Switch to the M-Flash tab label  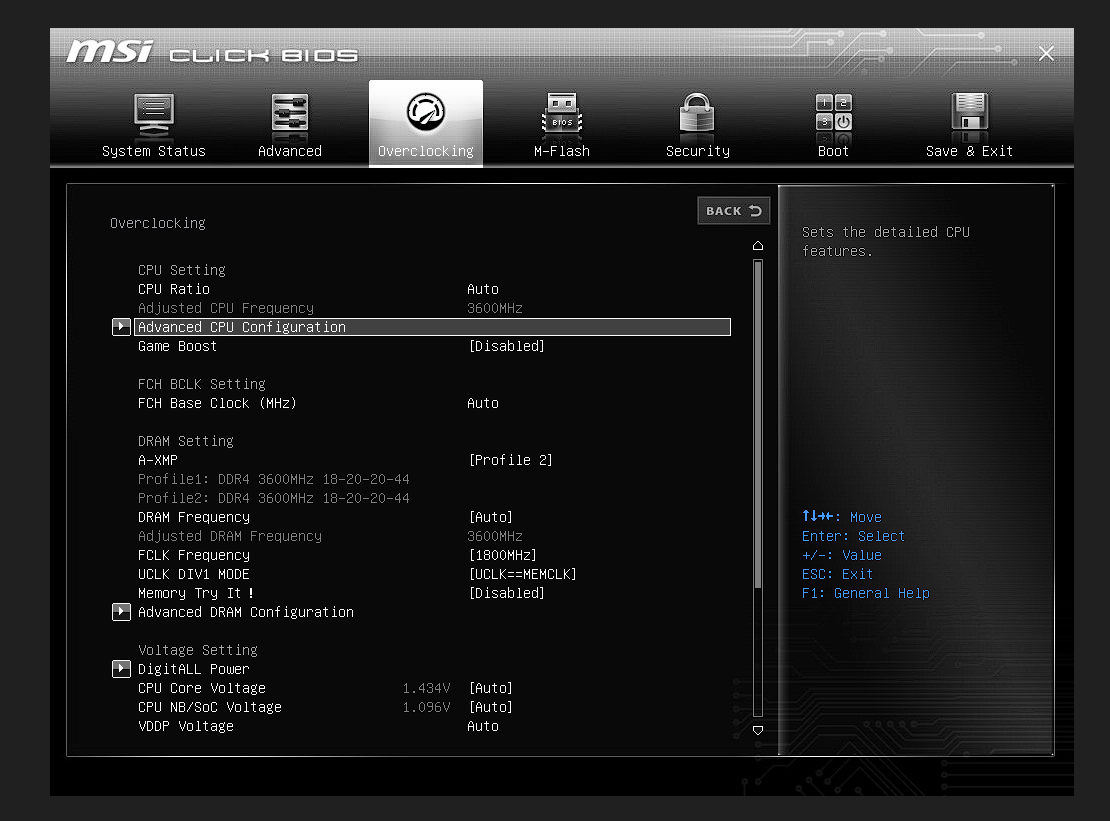tap(561, 151)
